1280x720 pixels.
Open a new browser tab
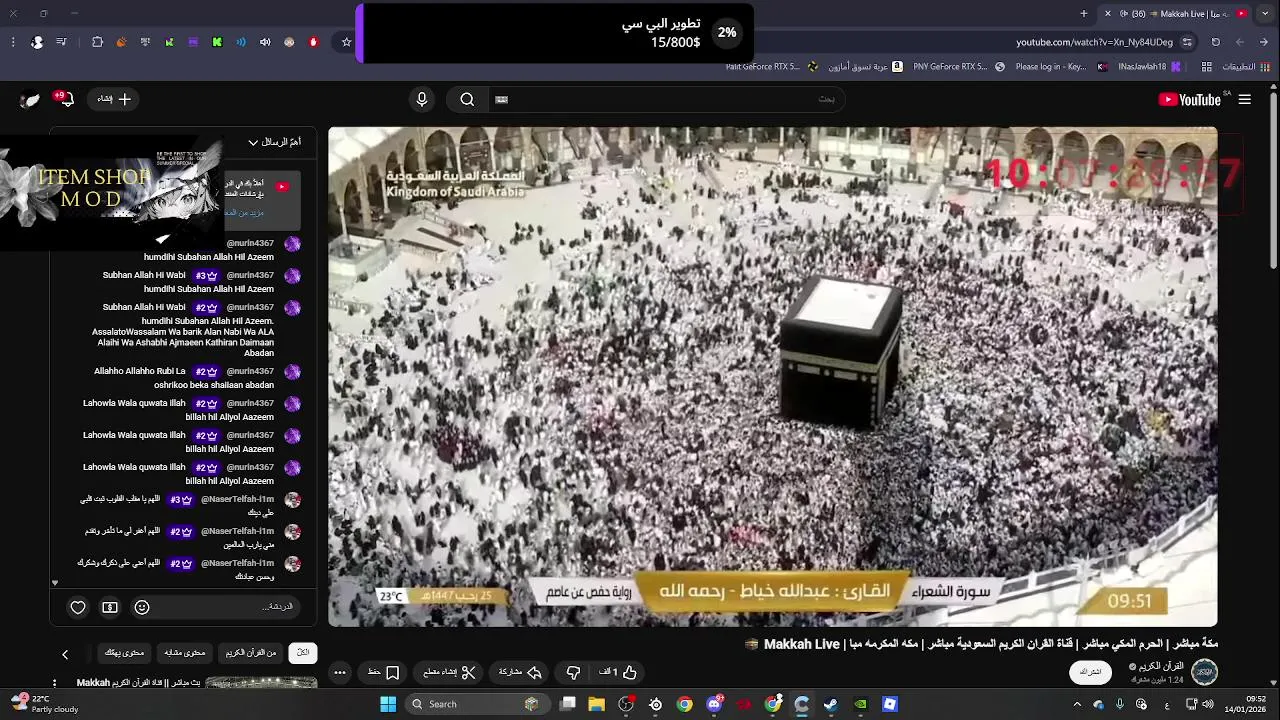[1084, 13]
